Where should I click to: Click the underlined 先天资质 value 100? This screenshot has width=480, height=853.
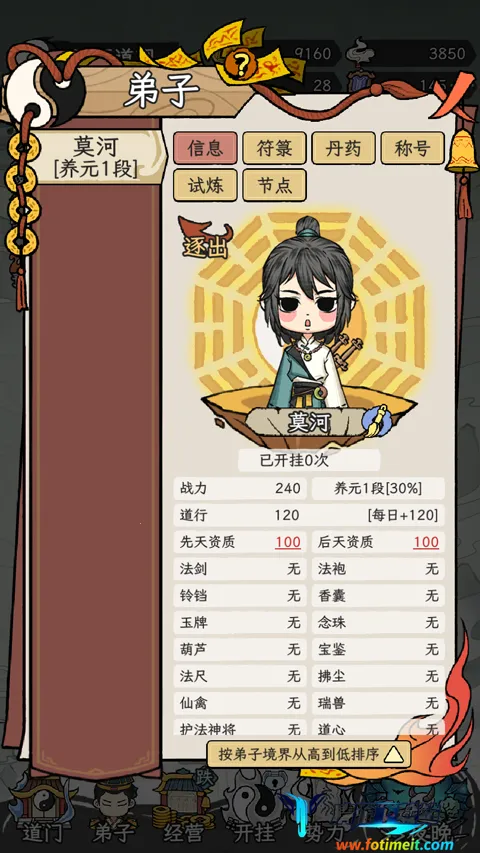[x=288, y=542]
